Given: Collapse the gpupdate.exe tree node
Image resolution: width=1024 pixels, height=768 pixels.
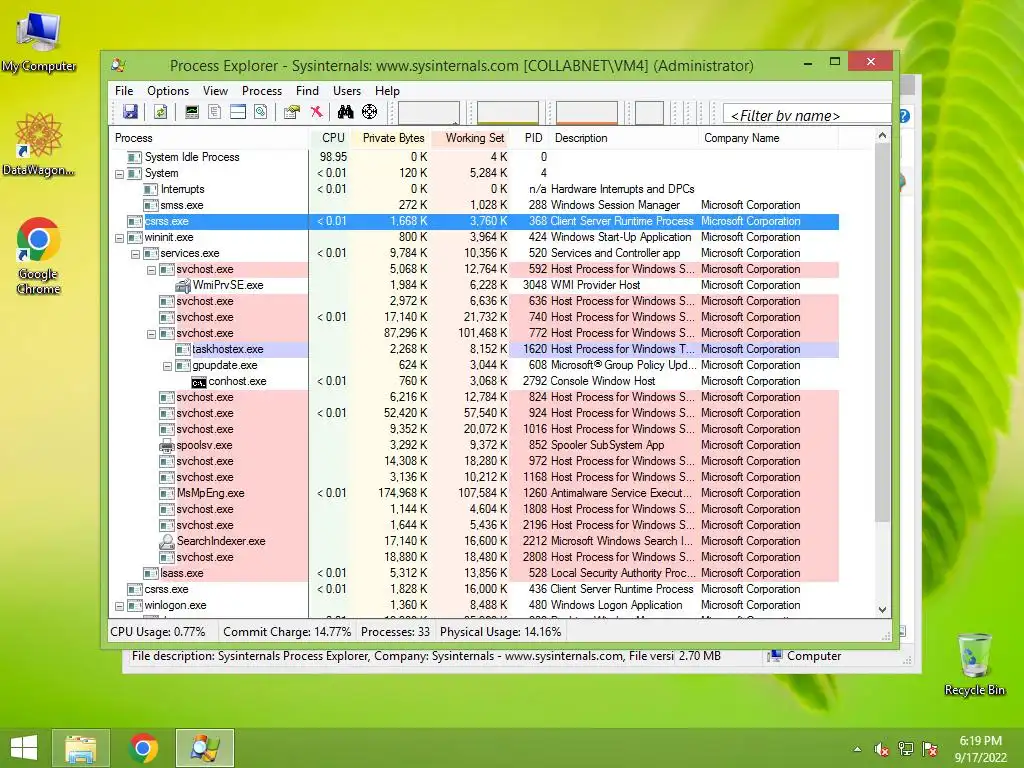Looking at the screenshot, I should click(x=167, y=366).
